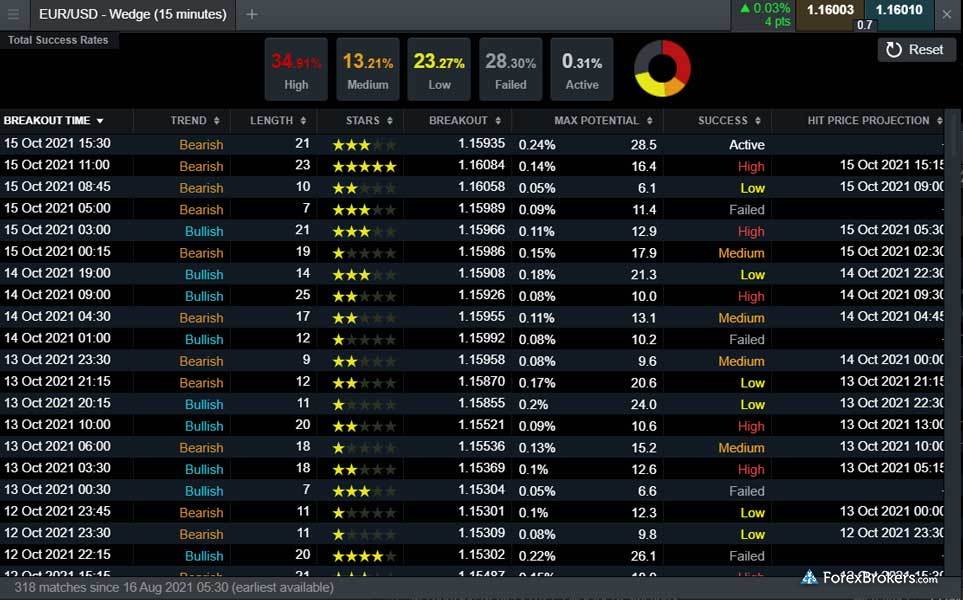Select the EUR/USD Wedge tab
The image size is (963, 600).
coord(132,14)
